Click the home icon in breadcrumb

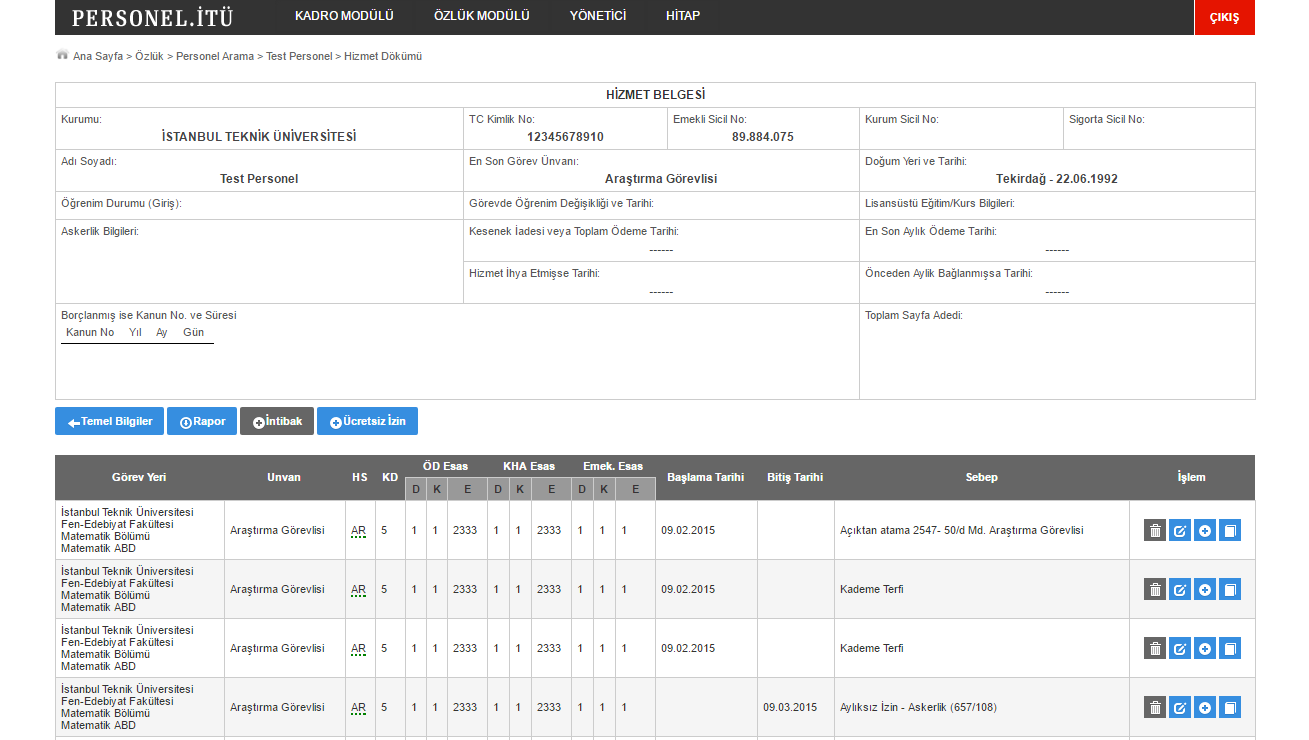click(x=62, y=56)
